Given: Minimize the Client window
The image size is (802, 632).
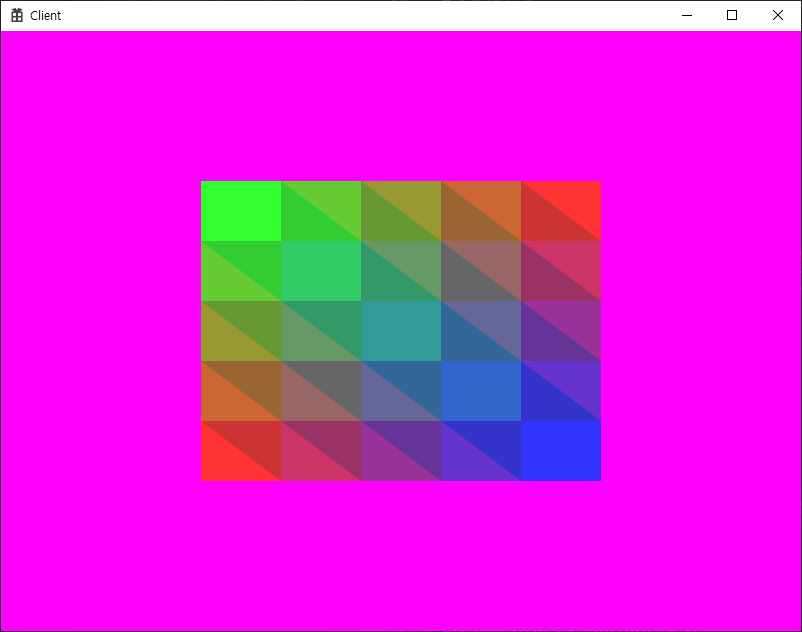Looking at the screenshot, I should pos(687,15).
